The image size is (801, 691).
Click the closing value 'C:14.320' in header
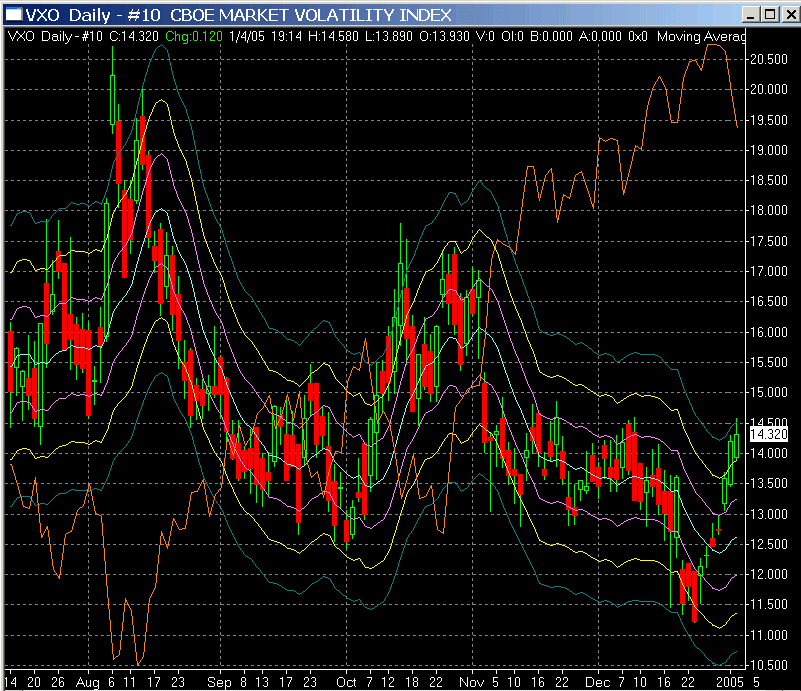coord(134,36)
